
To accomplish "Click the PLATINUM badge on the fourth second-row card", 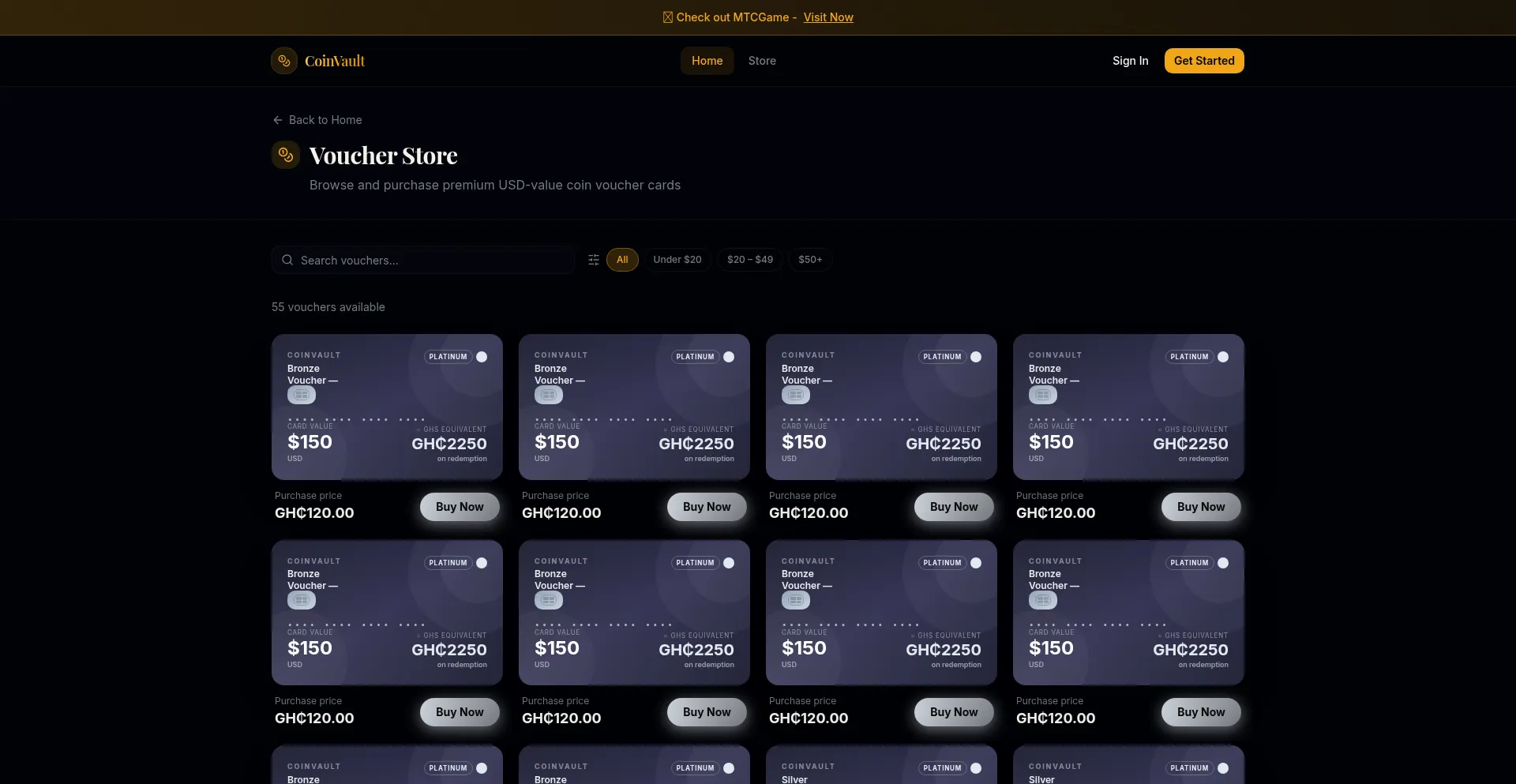I will click(1190, 563).
